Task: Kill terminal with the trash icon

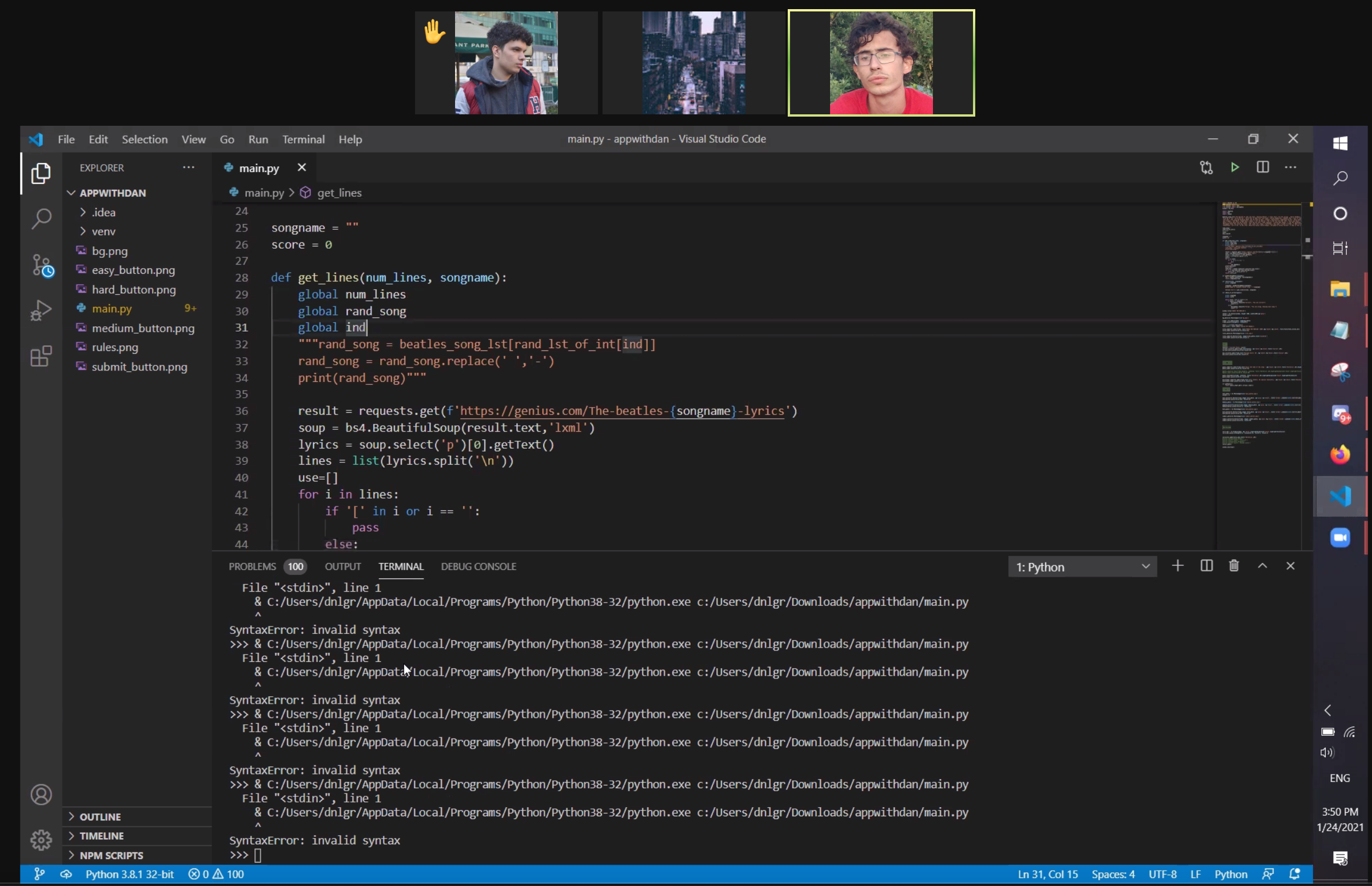Action: tap(1233, 566)
